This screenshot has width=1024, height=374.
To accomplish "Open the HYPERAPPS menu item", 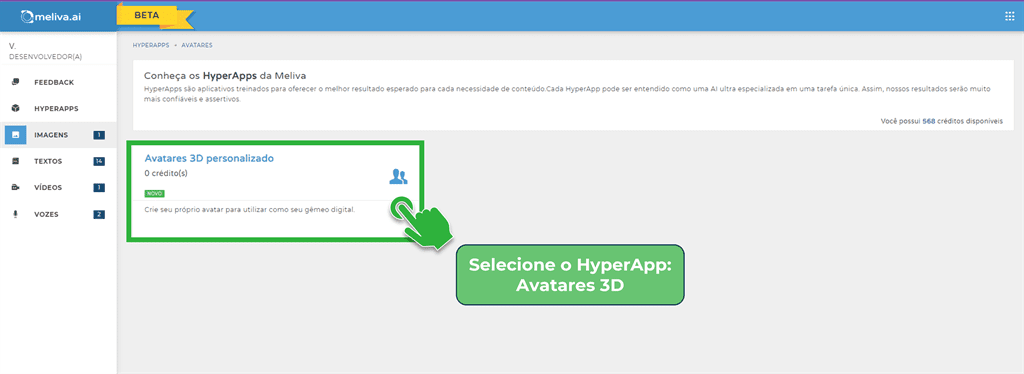I will (56, 108).
